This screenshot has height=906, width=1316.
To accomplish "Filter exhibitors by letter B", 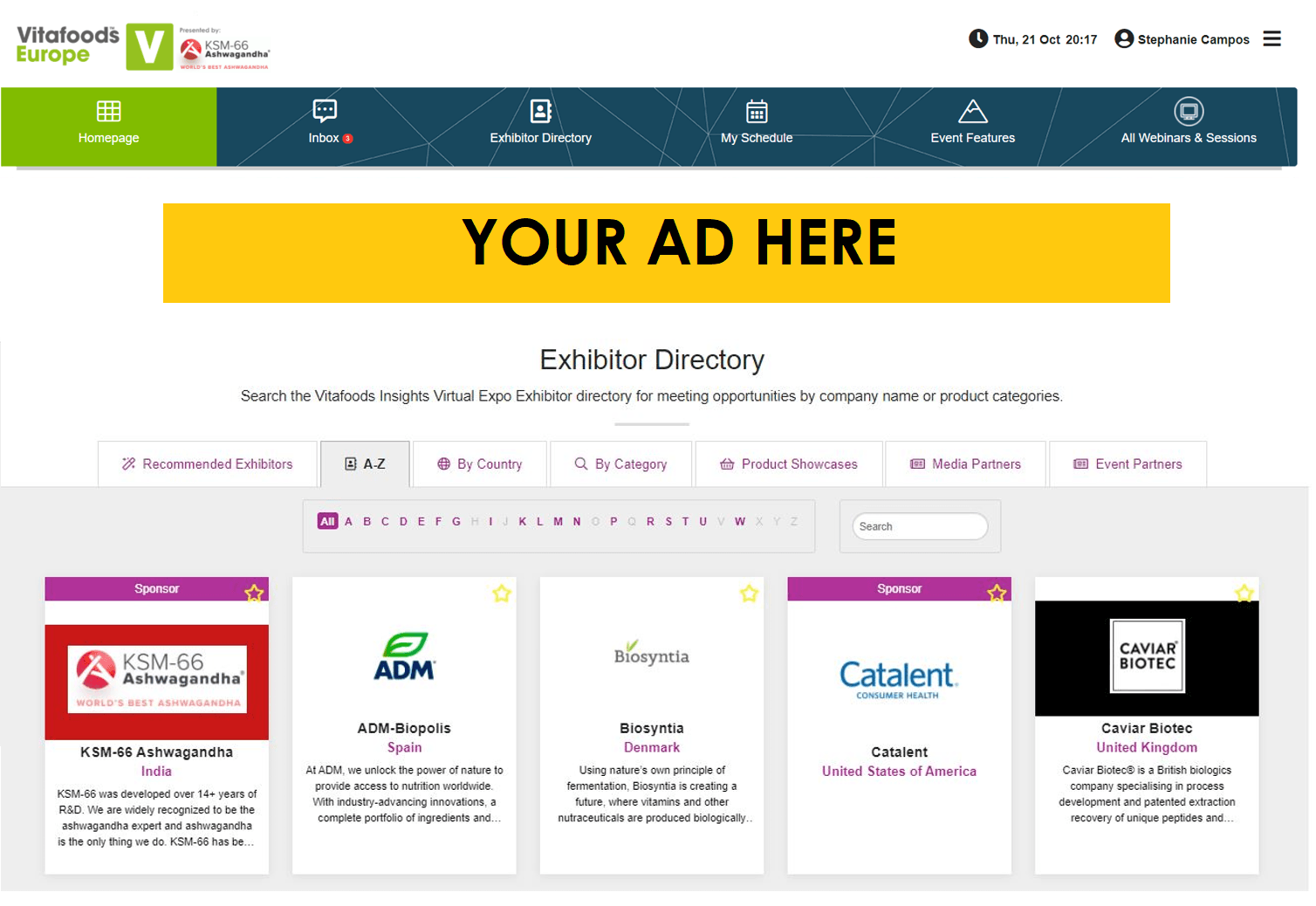I will click(367, 521).
